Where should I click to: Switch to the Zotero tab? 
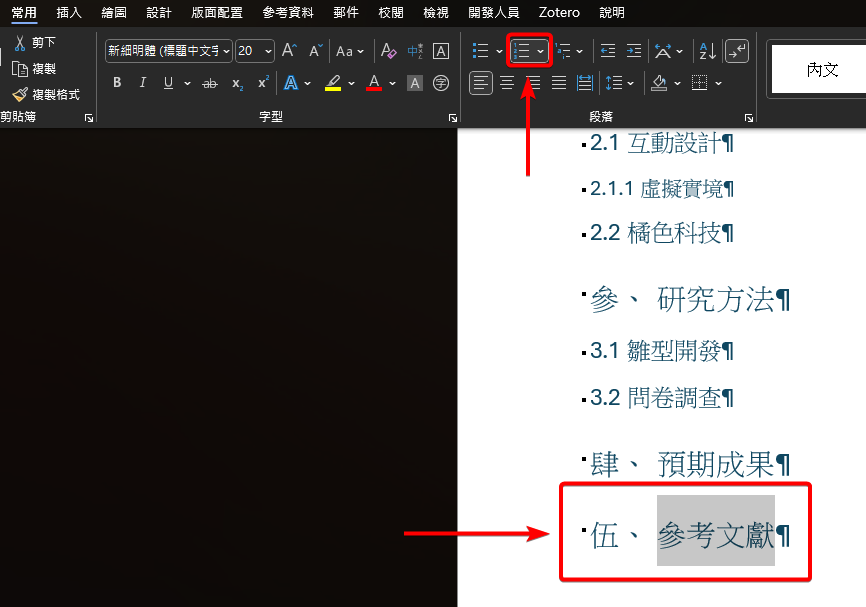point(559,13)
